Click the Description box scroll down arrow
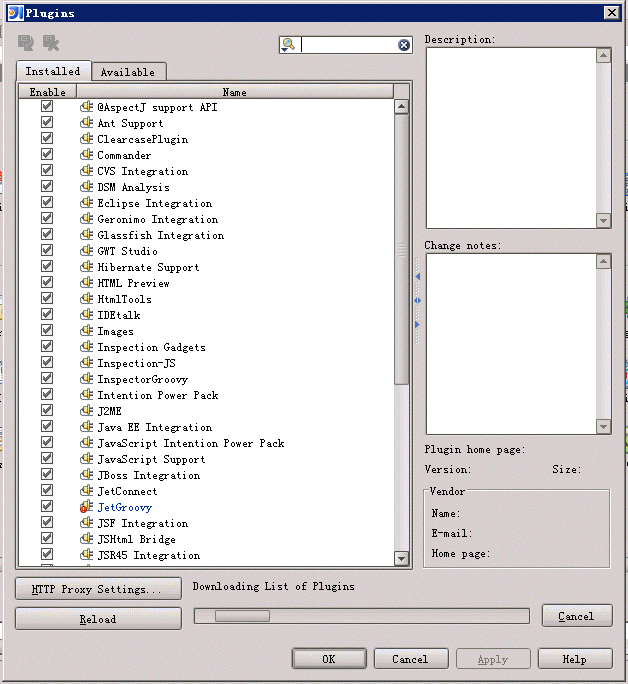The image size is (628, 684). (x=604, y=221)
